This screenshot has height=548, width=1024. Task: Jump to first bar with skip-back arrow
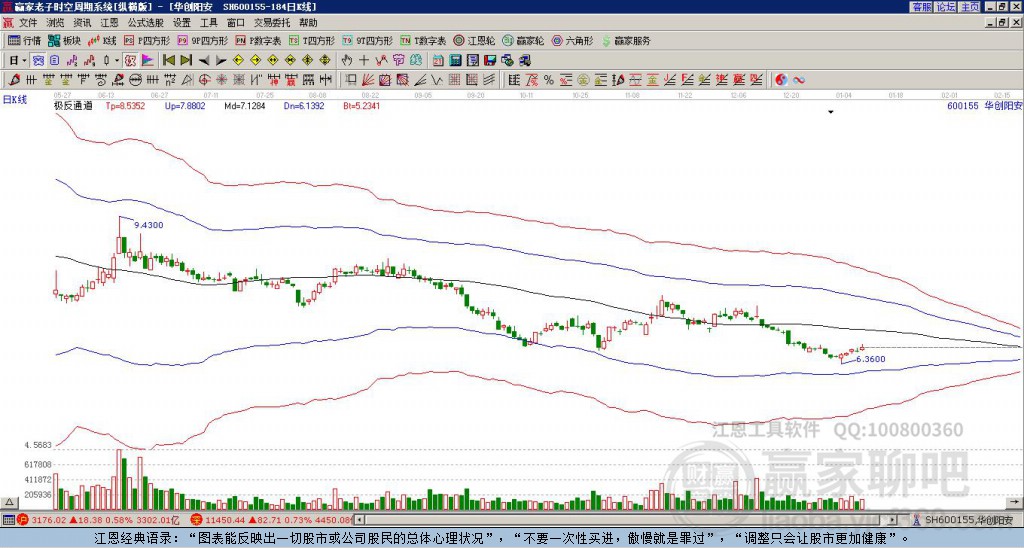point(168,61)
